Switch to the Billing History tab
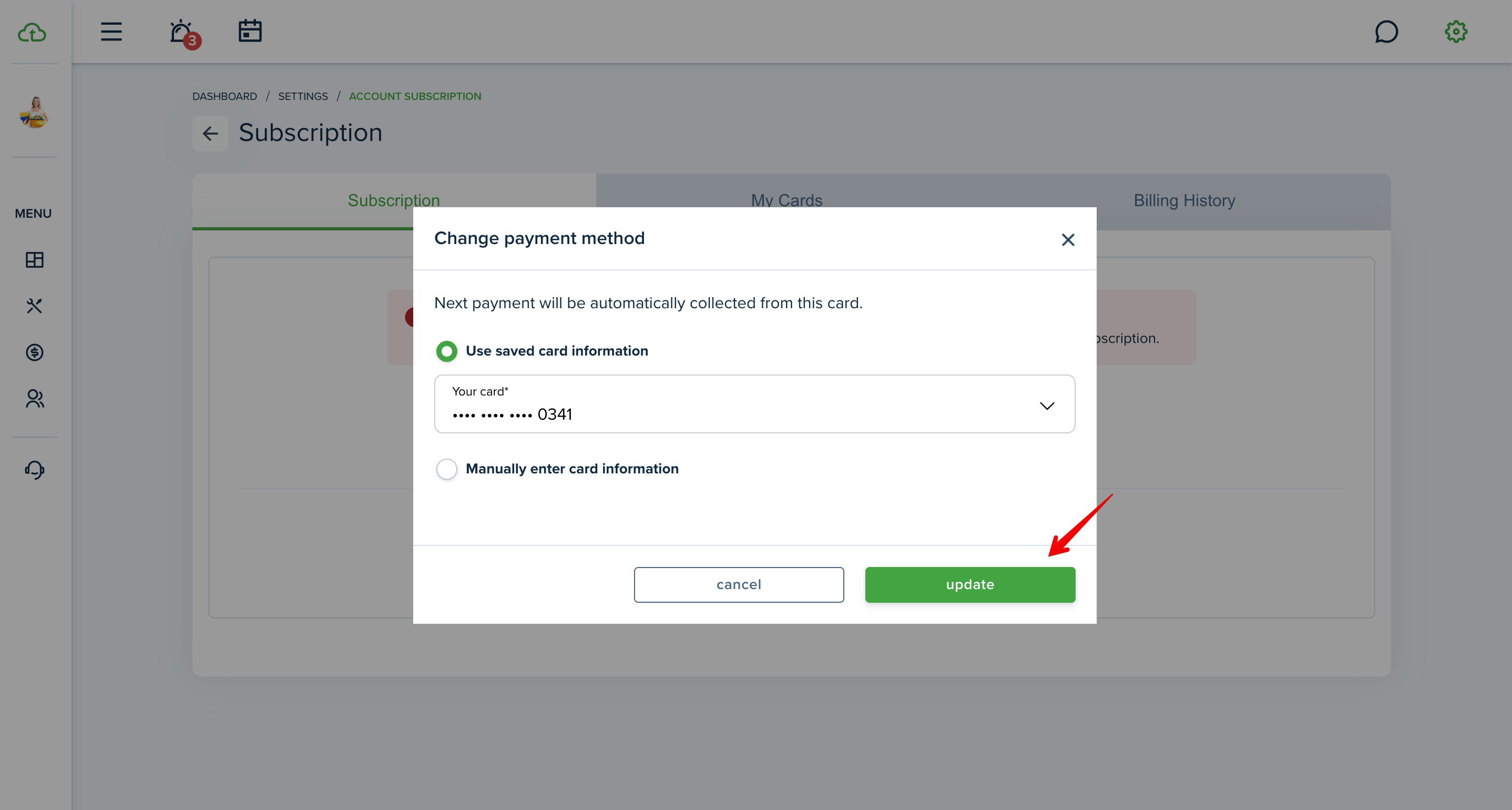Image resolution: width=1512 pixels, height=810 pixels. pos(1184,200)
